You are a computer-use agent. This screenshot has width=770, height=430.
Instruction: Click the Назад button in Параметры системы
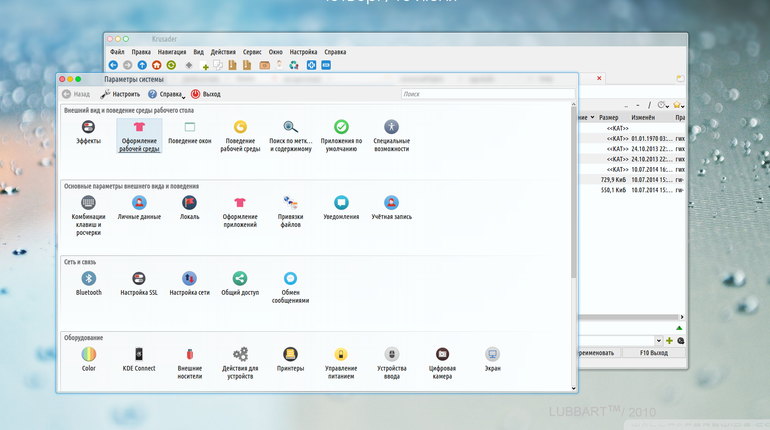76,94
